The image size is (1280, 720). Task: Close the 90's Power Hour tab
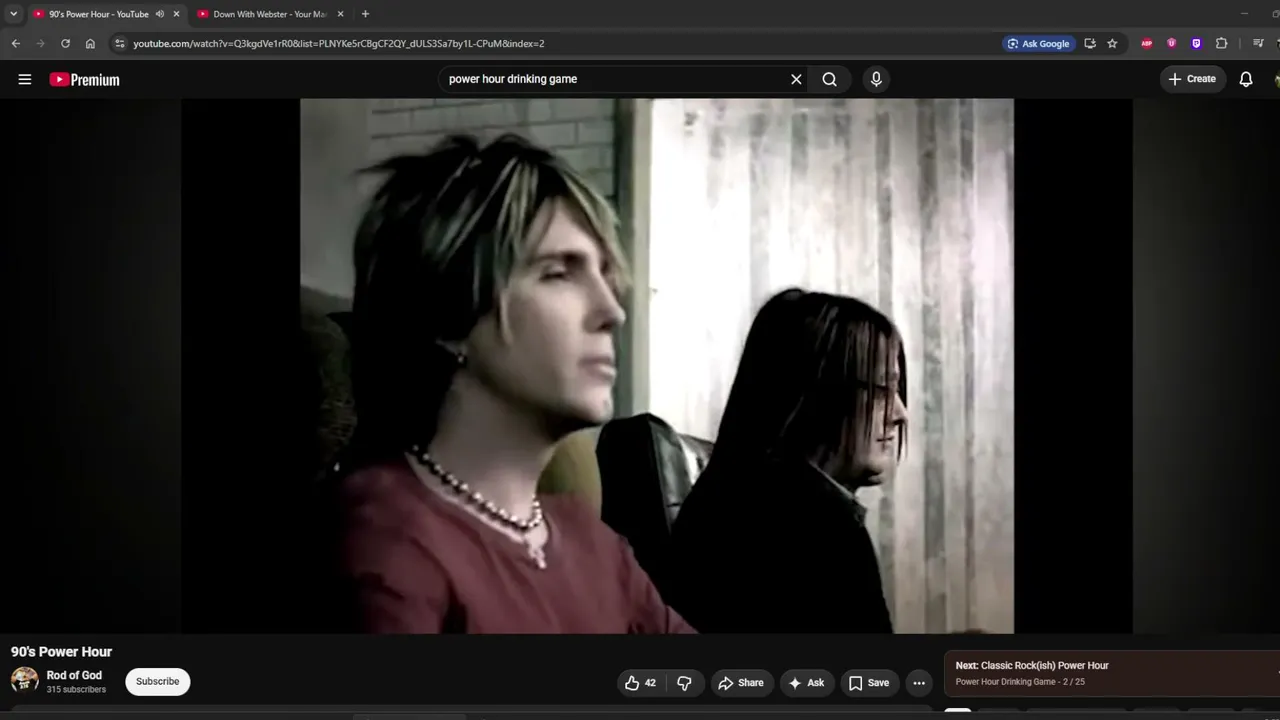(176, 14)
